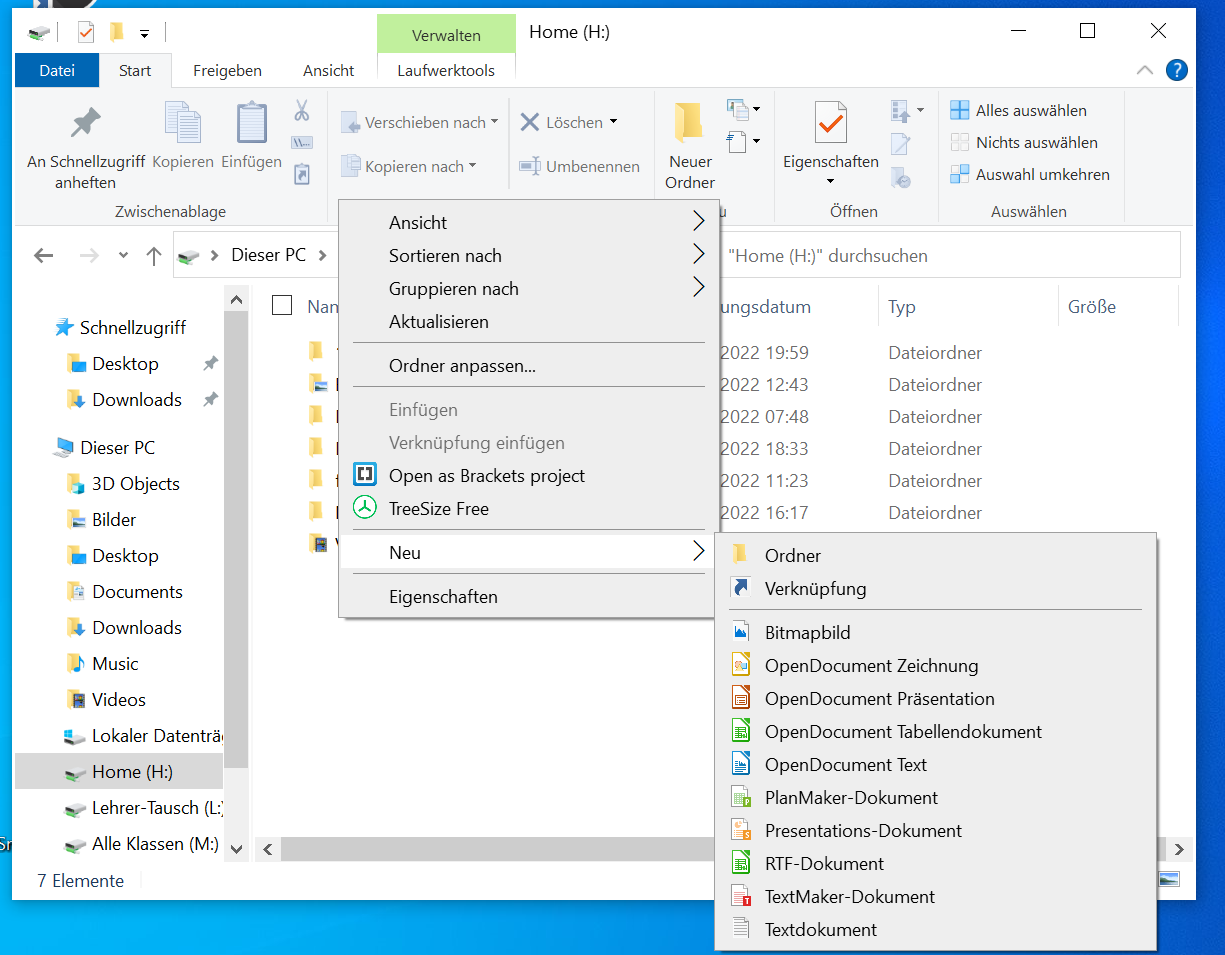
Task: Open Eigenschaften in the ribbon
Action: (830, 140)
